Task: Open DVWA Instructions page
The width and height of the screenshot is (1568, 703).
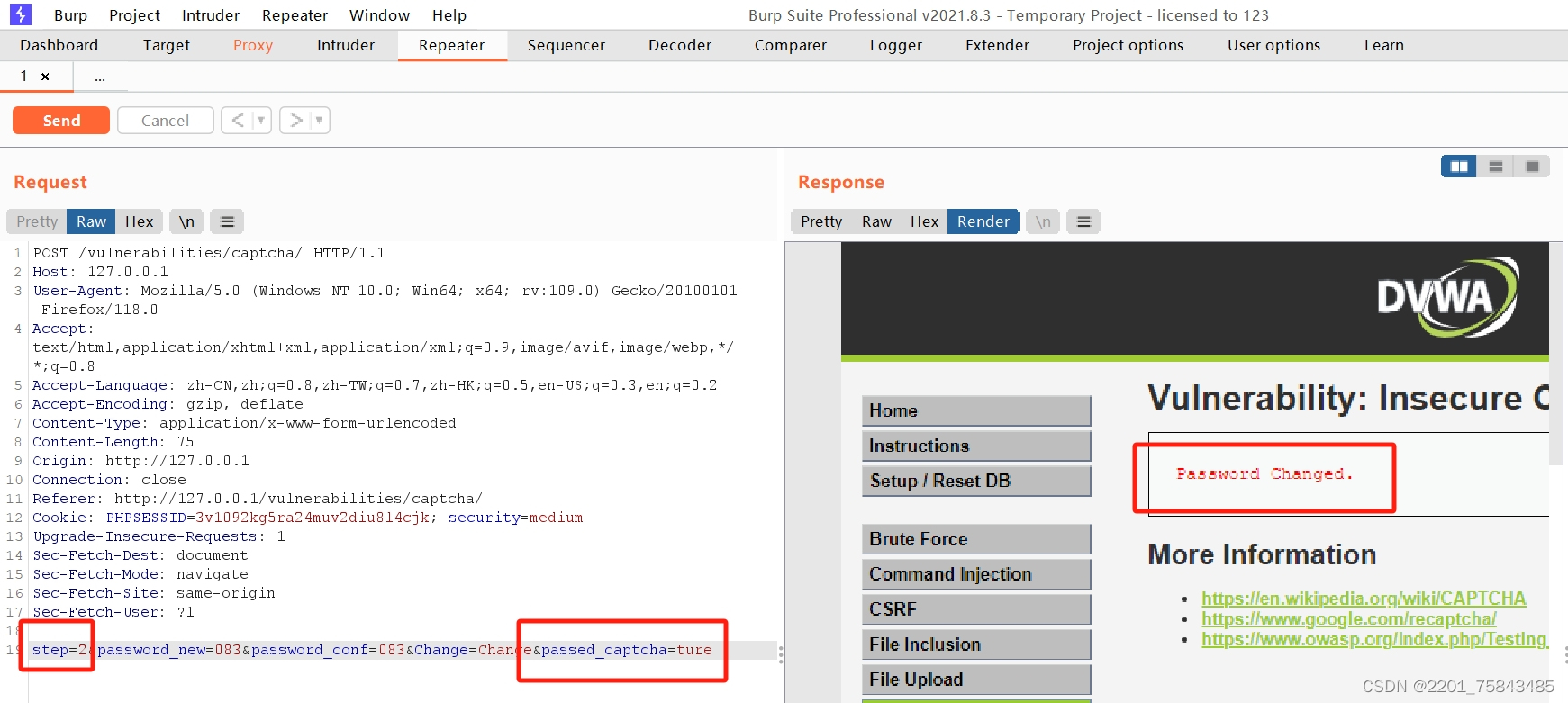Action: [x=976, y=446]
